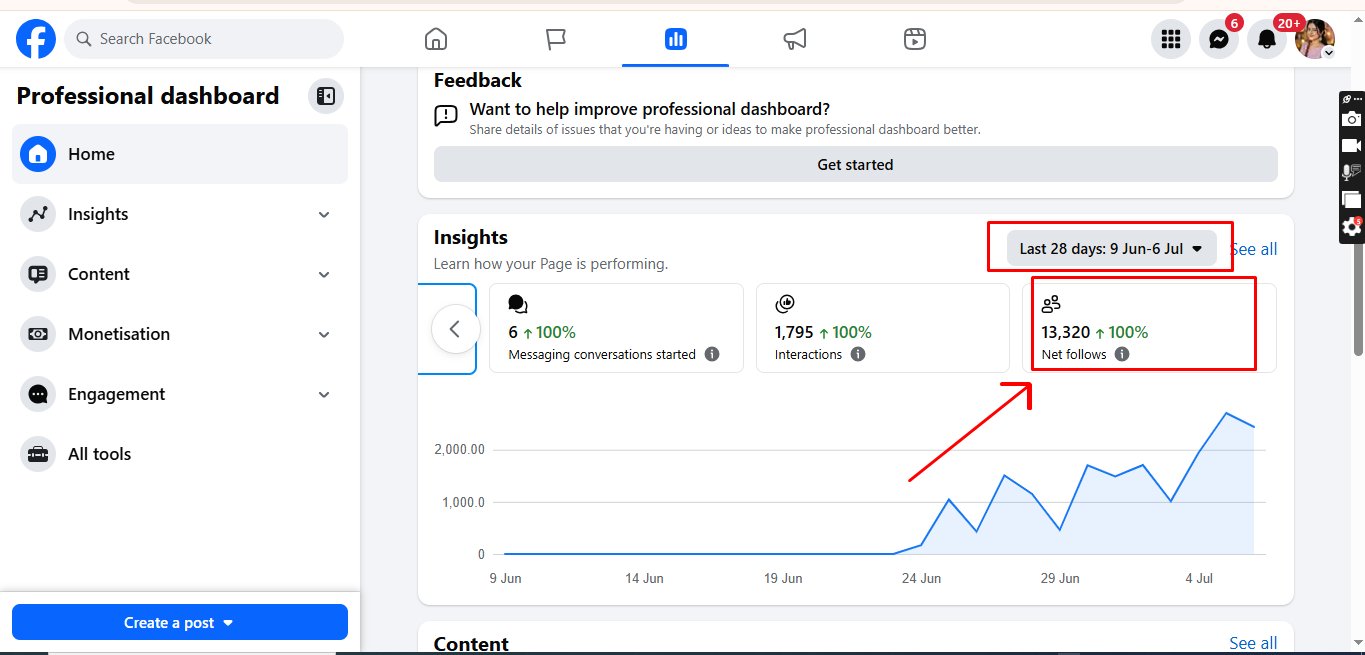1365x655 pixels.
Task: Open All tools in the sidebar
Action: (180, 454)
